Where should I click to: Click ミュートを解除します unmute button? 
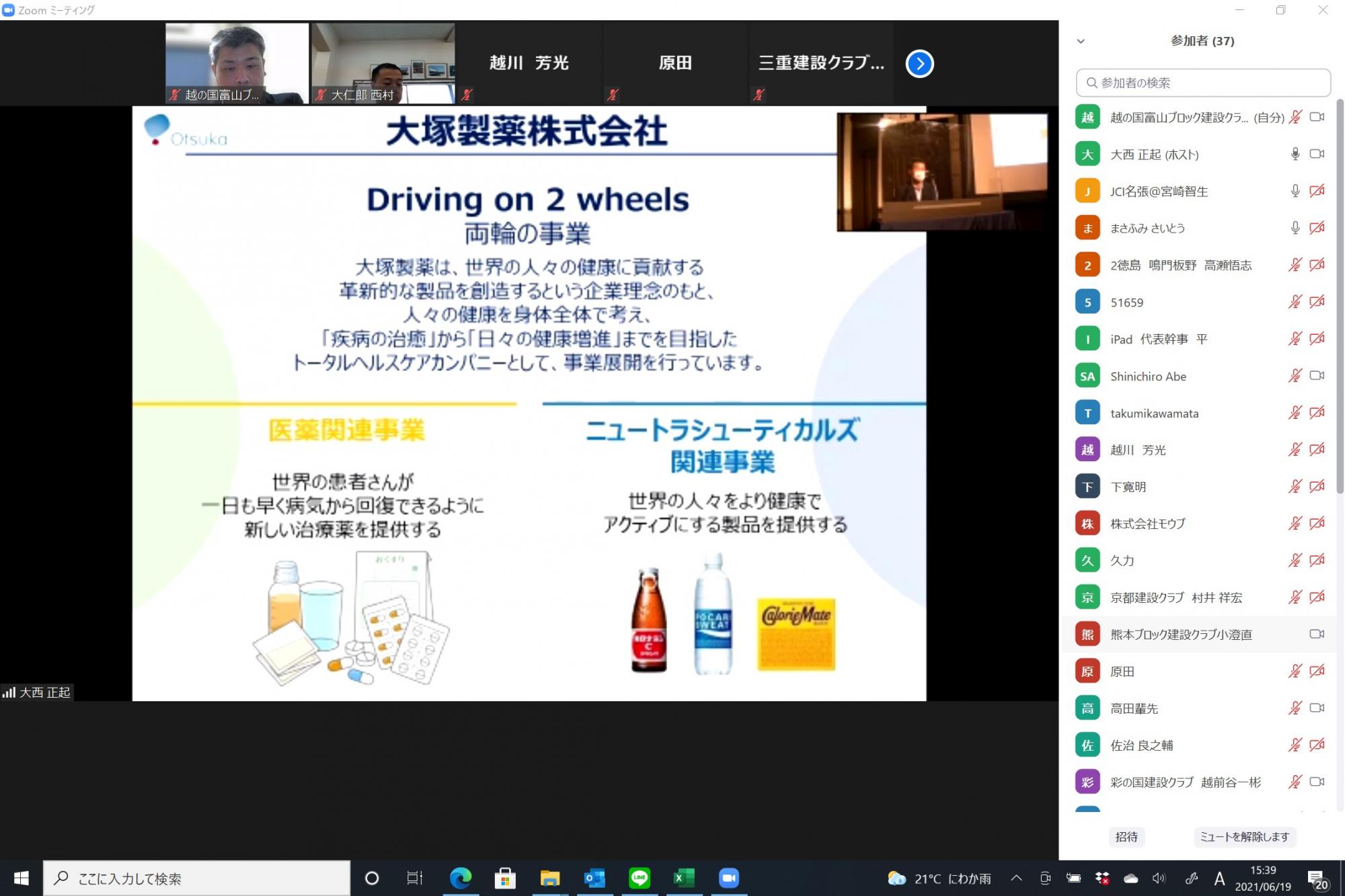(x=1244, y=837)
